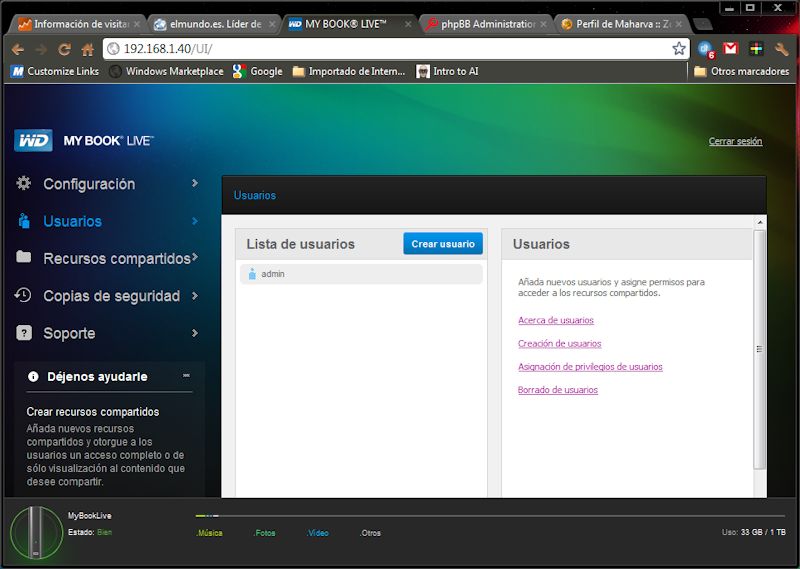
Task: Expand the Soporte menu arrow
Action: coord(194,333)
